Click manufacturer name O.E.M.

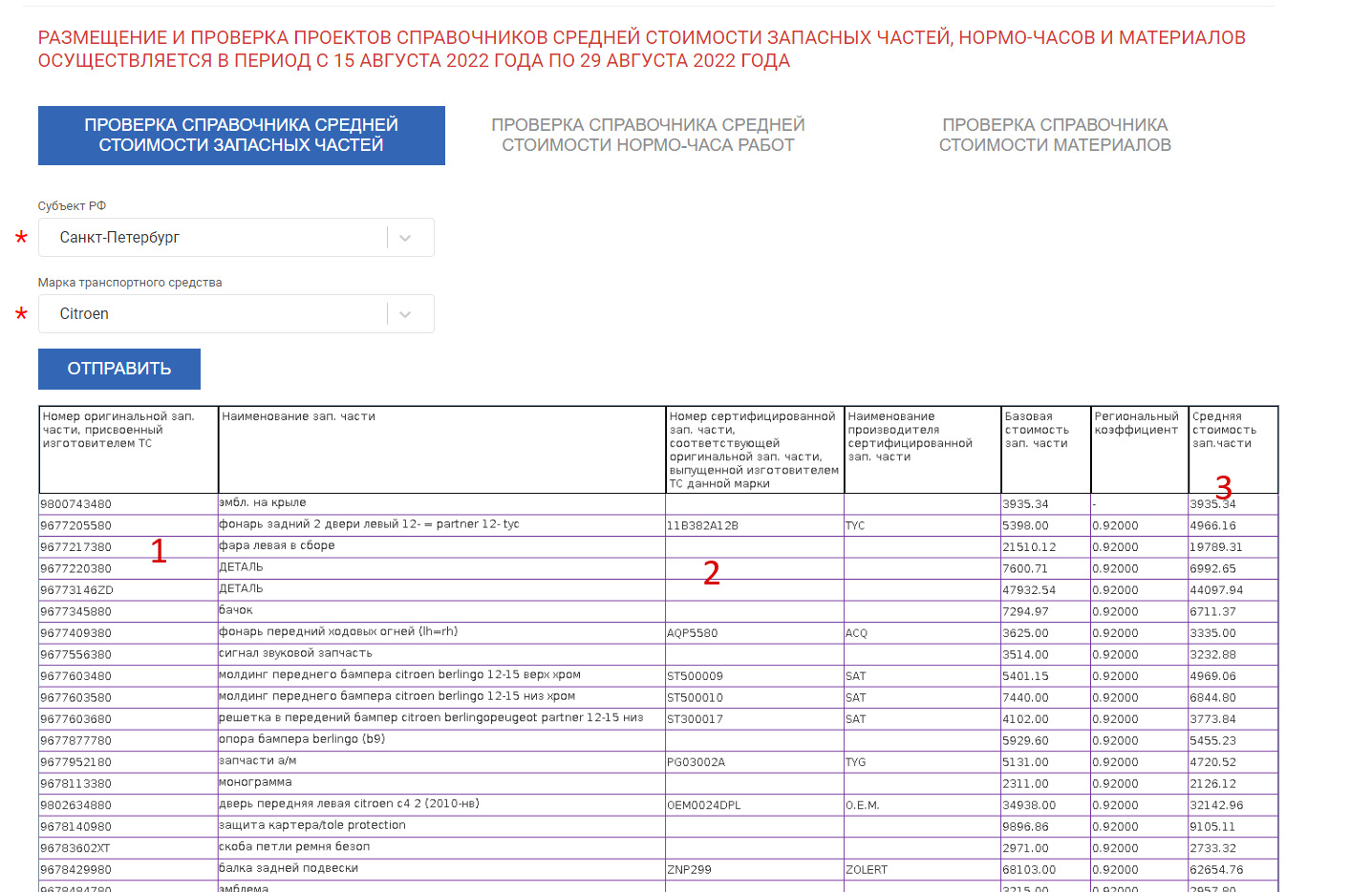[x=863, y=805]
